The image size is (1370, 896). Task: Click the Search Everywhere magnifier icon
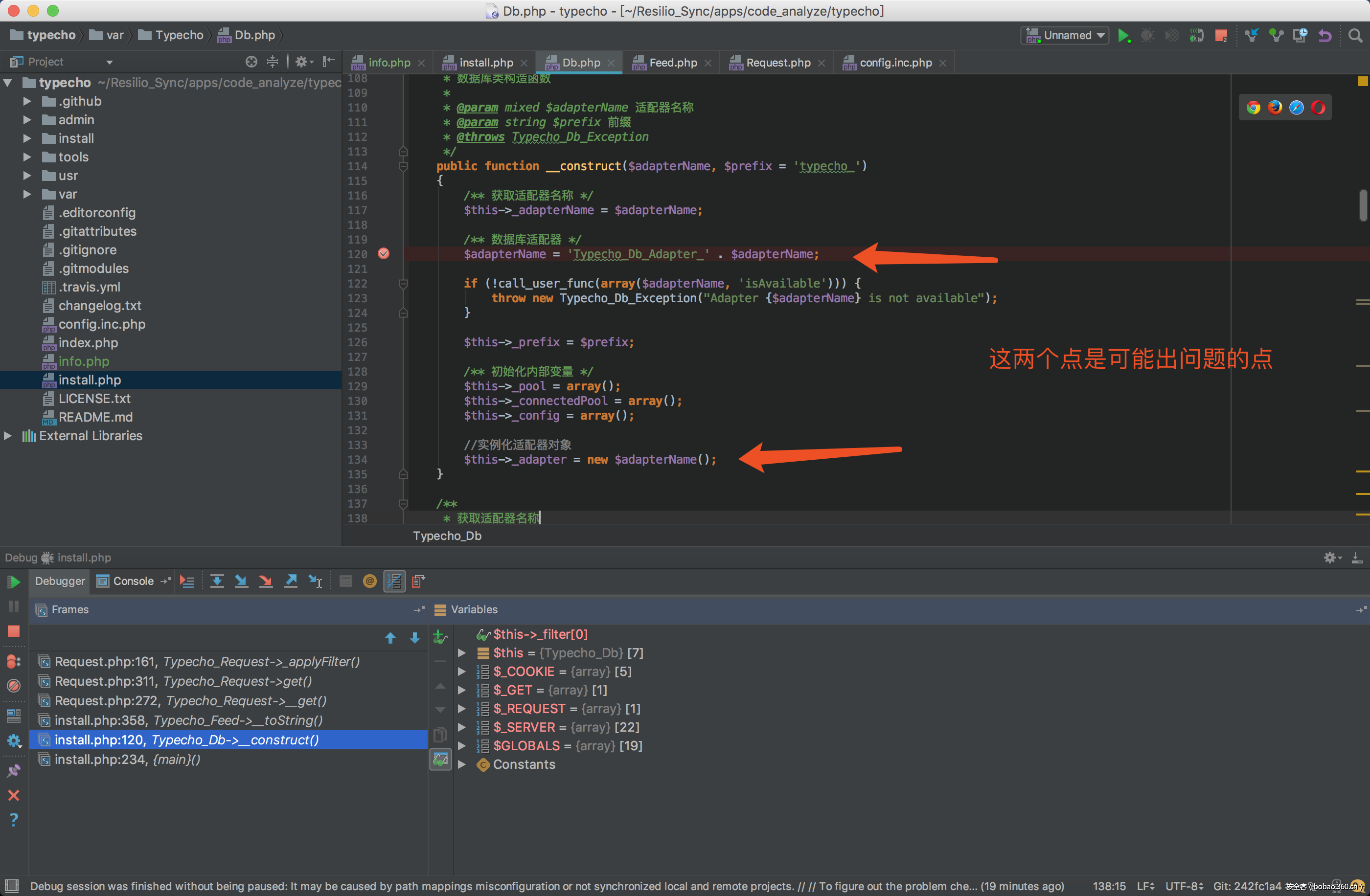point(1355,36)
